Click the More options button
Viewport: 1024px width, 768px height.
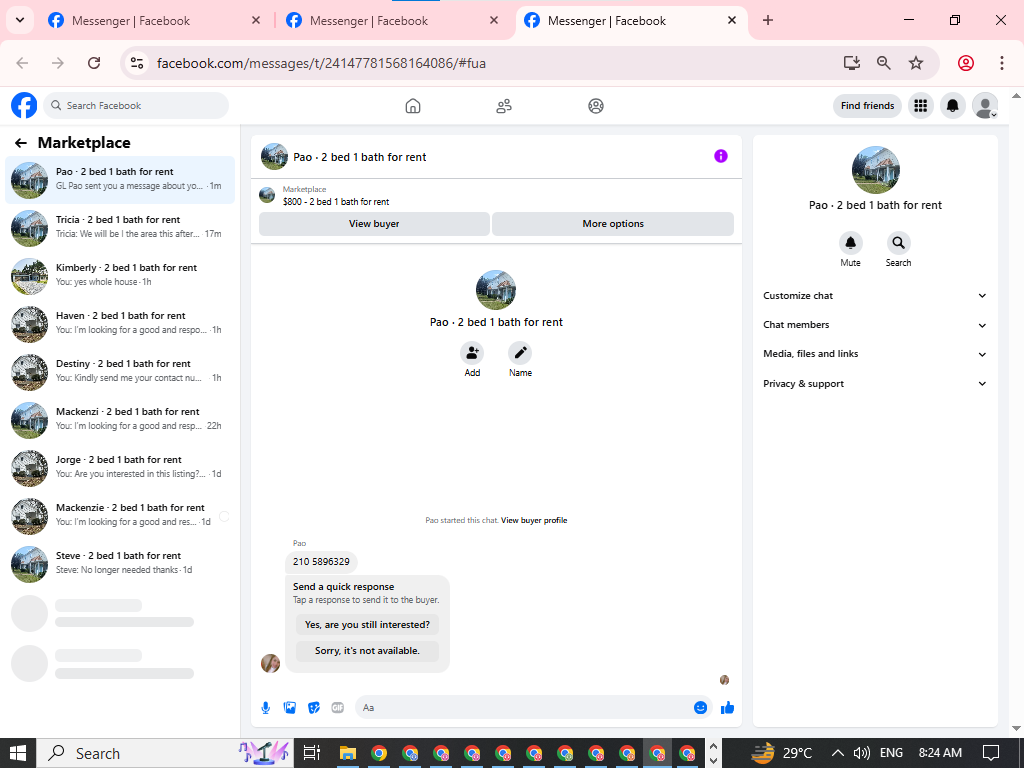click(x=613, y=223)
